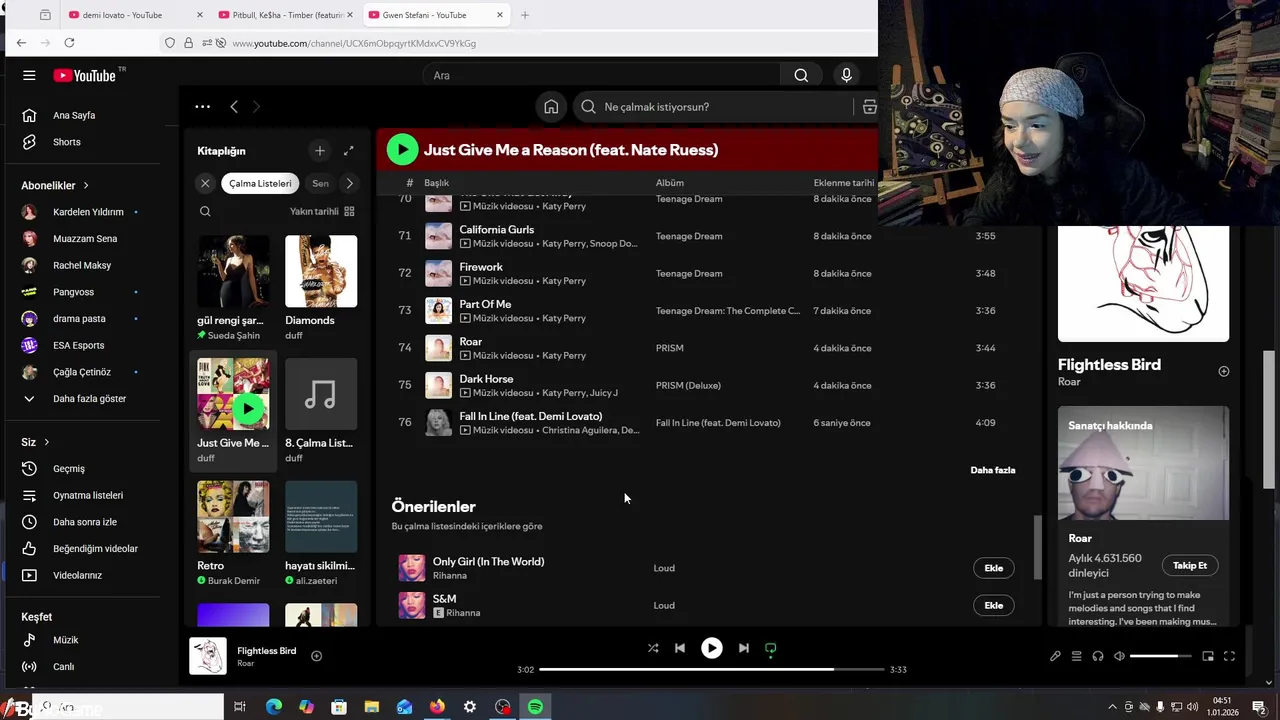
Task: Open Spotify browse icon beside search
Action: point(869,107)
